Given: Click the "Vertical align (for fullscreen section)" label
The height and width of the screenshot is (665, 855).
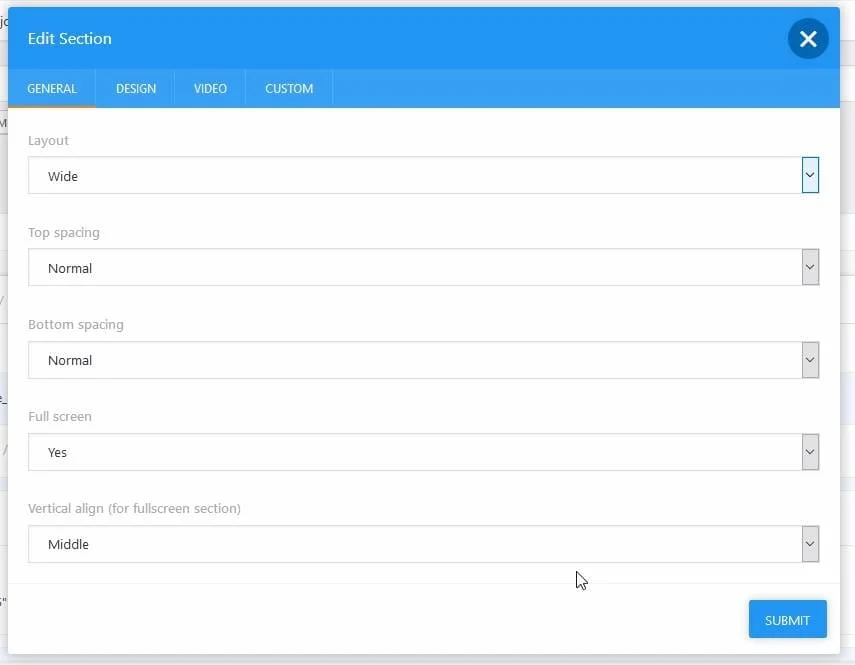Looking at the screenshot, I should tap(134, 509).
